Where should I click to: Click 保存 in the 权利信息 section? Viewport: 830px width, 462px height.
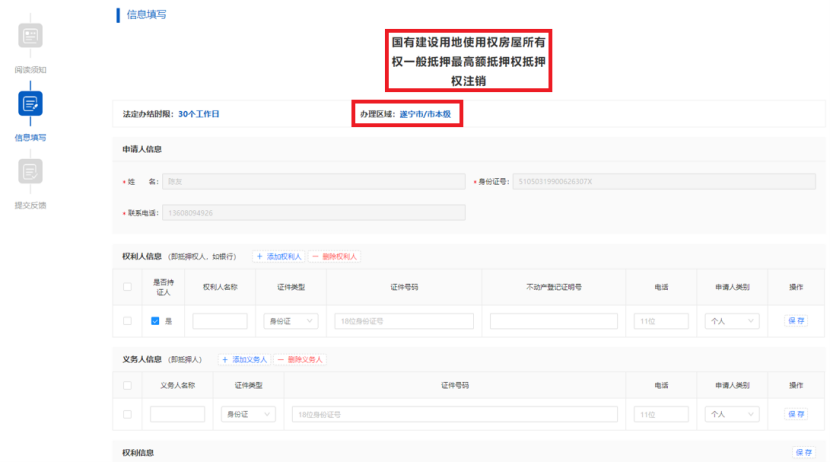click(x=803, y=453)
